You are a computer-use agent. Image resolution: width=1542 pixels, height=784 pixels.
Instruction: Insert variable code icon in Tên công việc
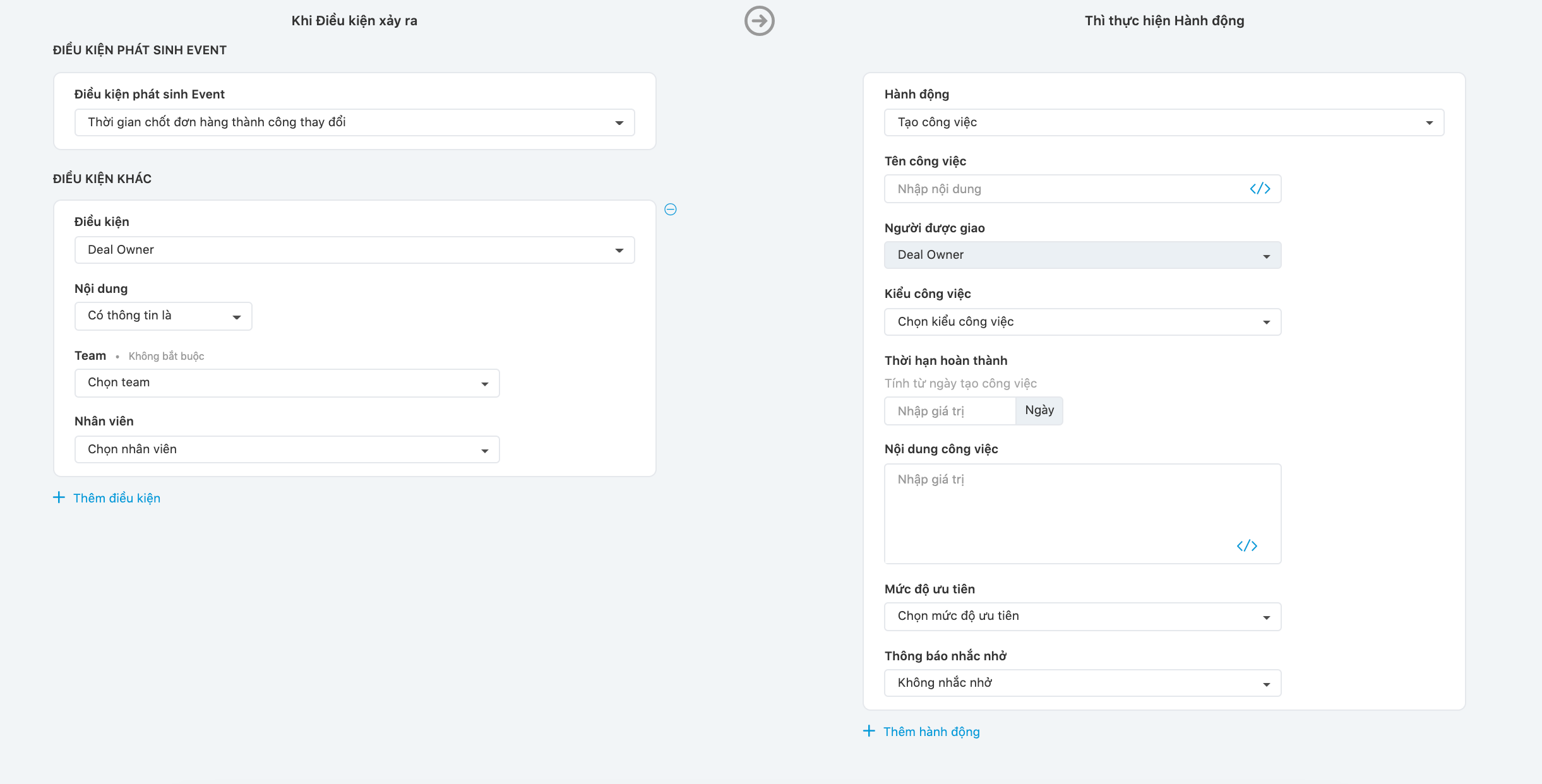point(1260,189)
